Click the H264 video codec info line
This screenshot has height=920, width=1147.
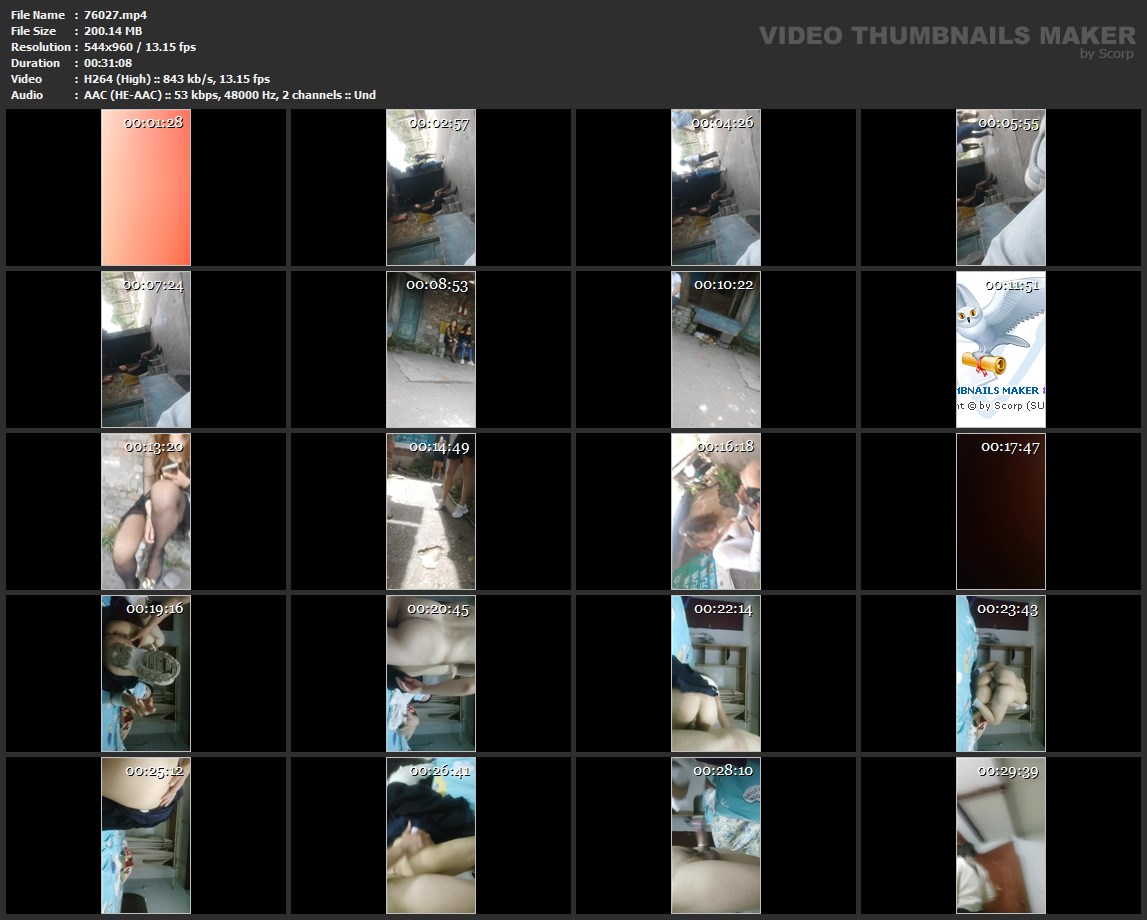[x=177, y=79]
